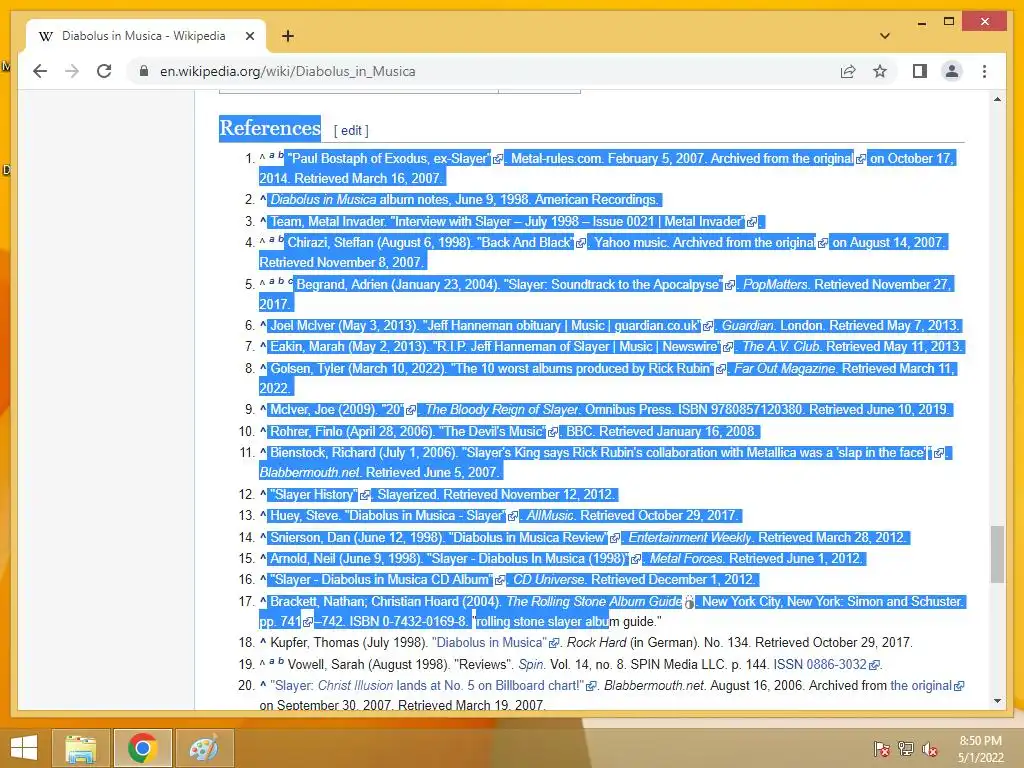Open "The 10 worst albums produced by Rick Rubin"
Viewport: 1024px width, 768px height.
[582, 369]
